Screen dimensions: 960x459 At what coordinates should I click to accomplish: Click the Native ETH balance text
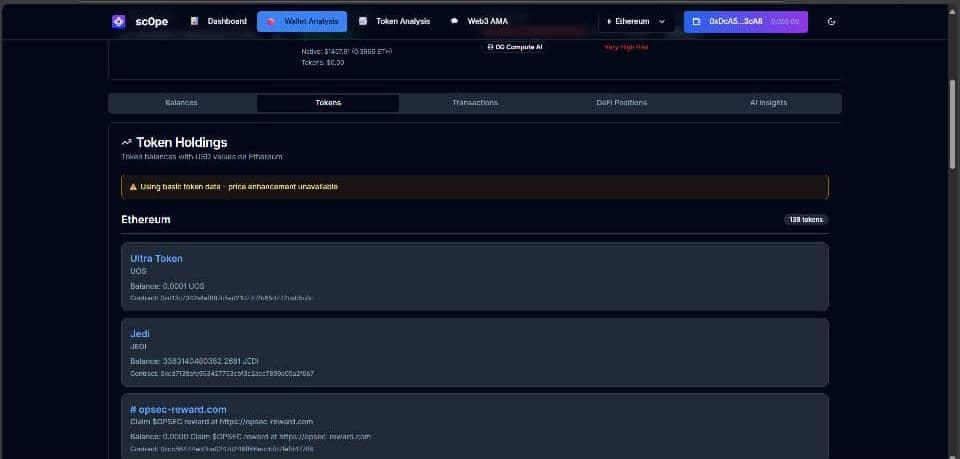click(347, 51)
